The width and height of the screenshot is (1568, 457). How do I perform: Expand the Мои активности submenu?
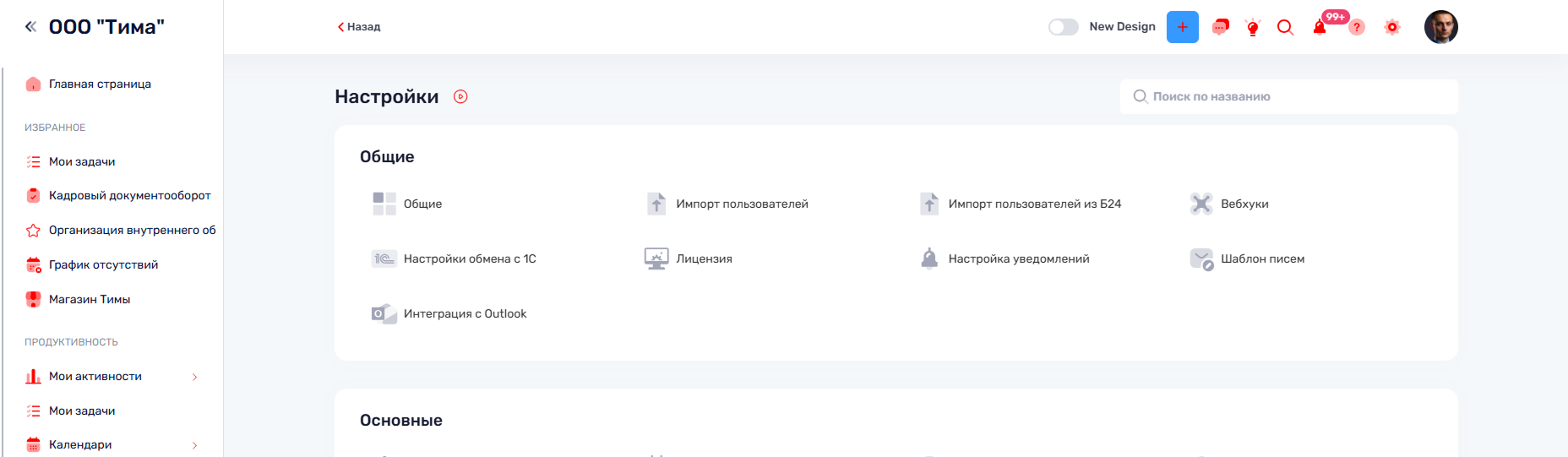point(194,377)
